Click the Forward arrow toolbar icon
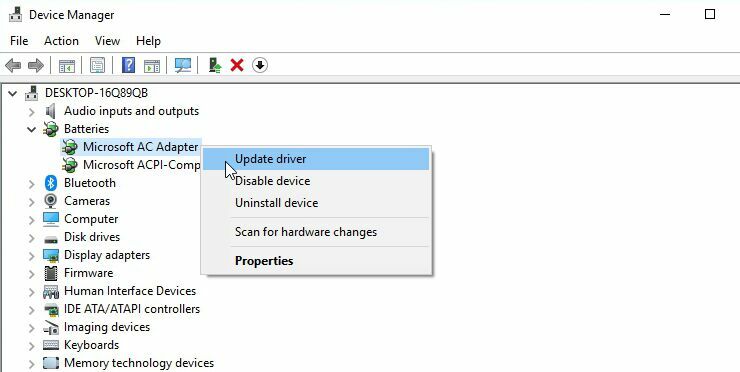The image size is (740, 372). coord(36,65)
